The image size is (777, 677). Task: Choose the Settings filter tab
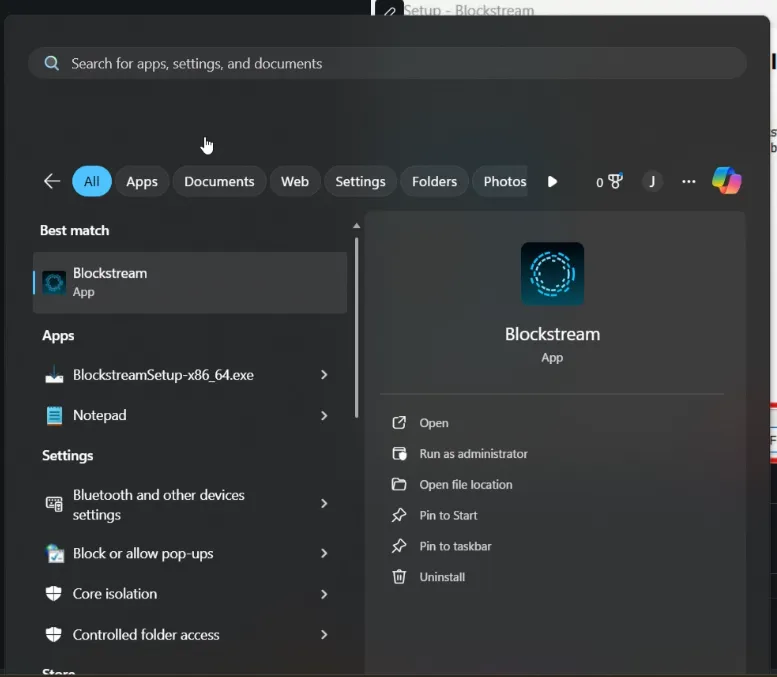pos(360,181)
